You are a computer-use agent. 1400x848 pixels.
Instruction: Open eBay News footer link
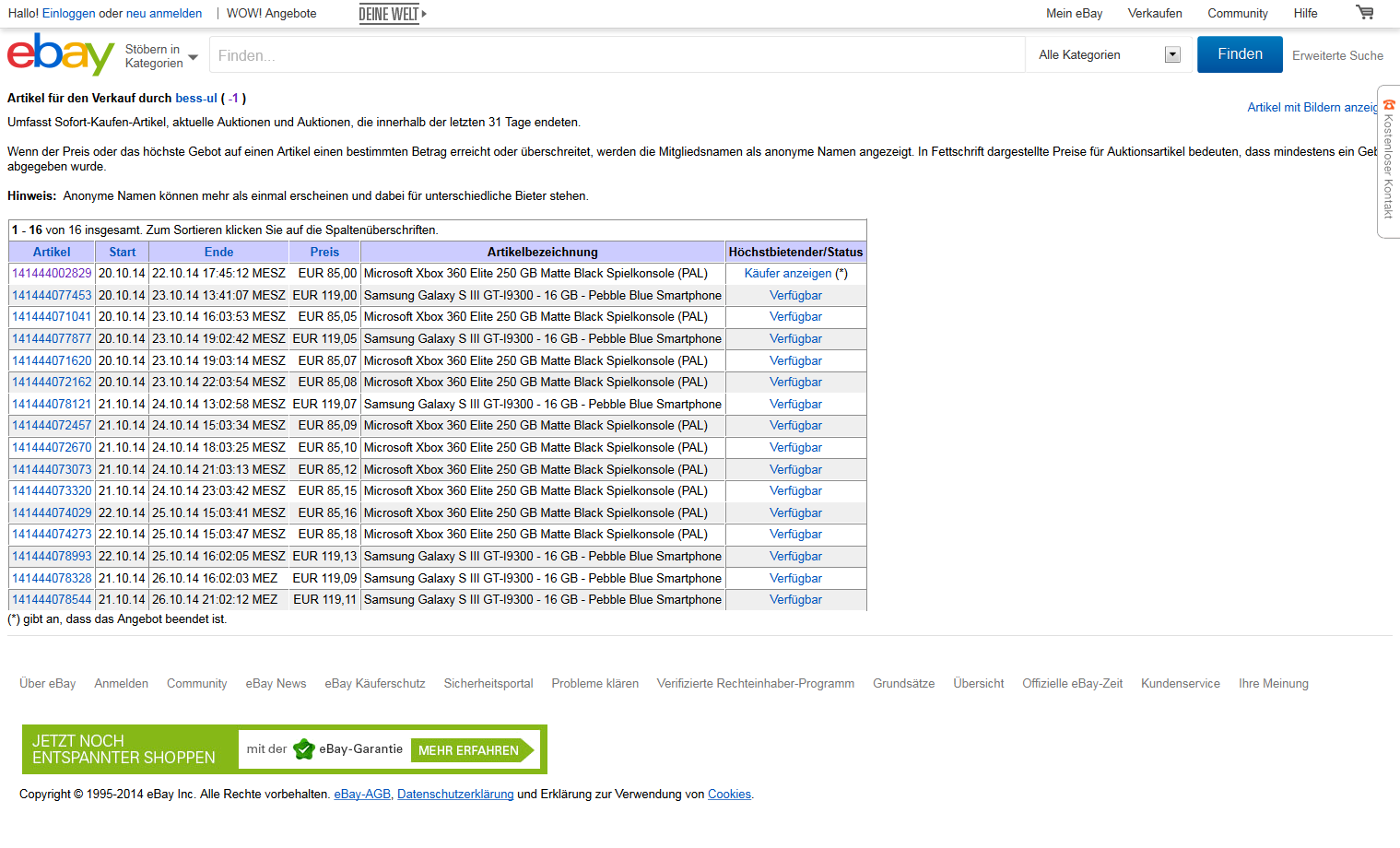coord(276,683)
